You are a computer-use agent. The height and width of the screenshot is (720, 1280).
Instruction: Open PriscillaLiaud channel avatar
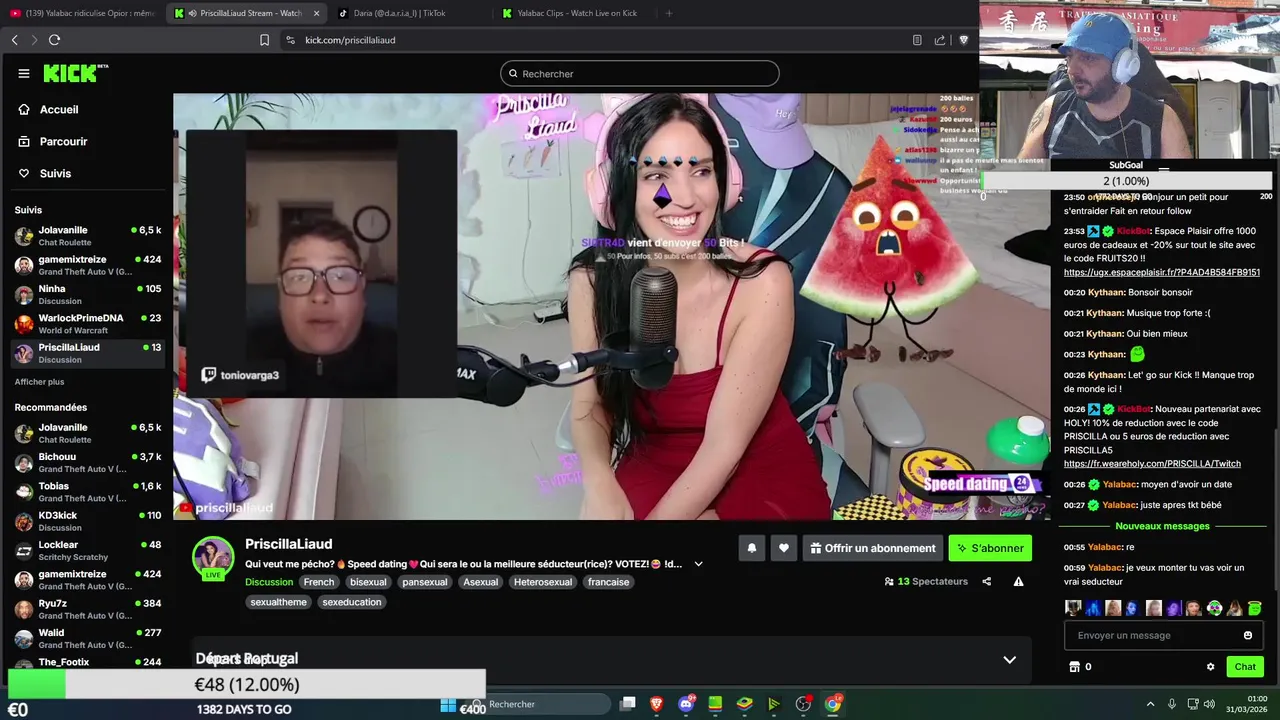[x=213, y=558]
